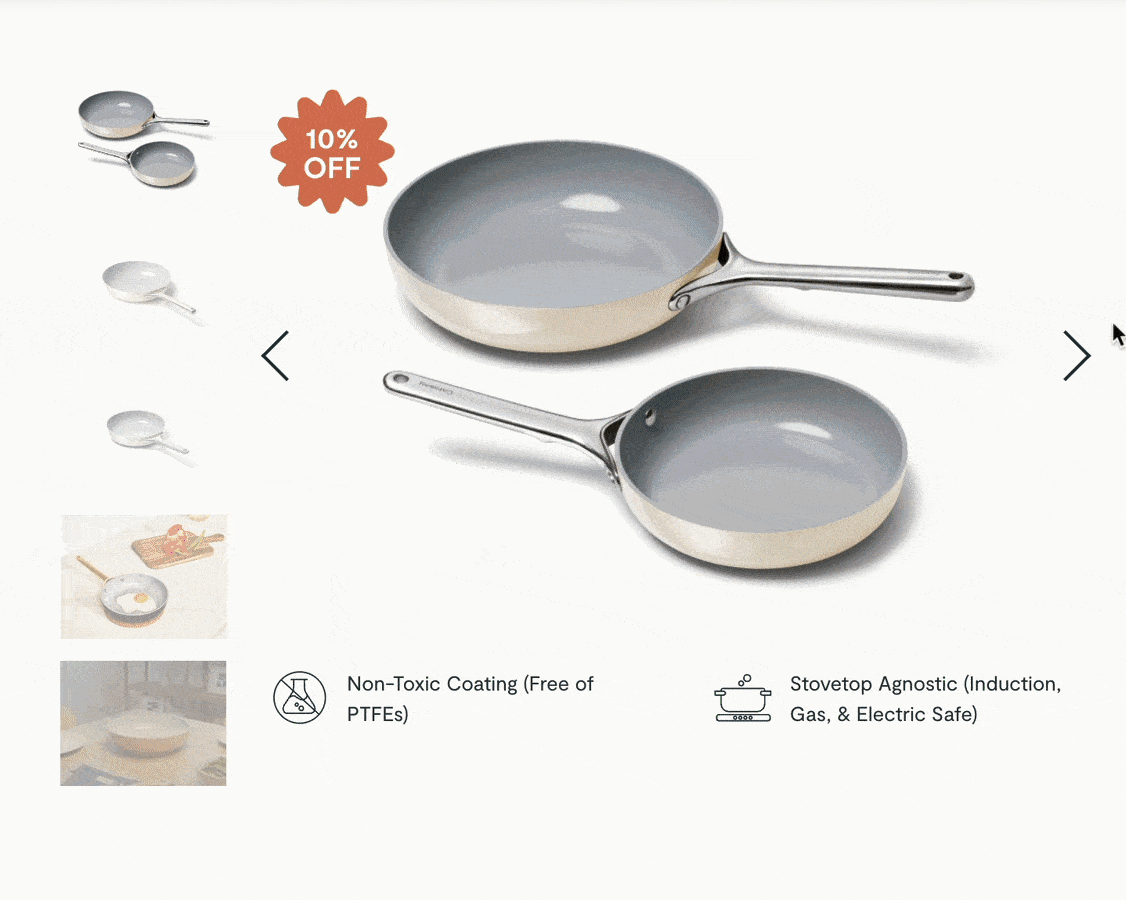The image size is (1126, 900).
Task: Click the pot-on-stove stovetop icon
Action: click(x=743, y=698)
